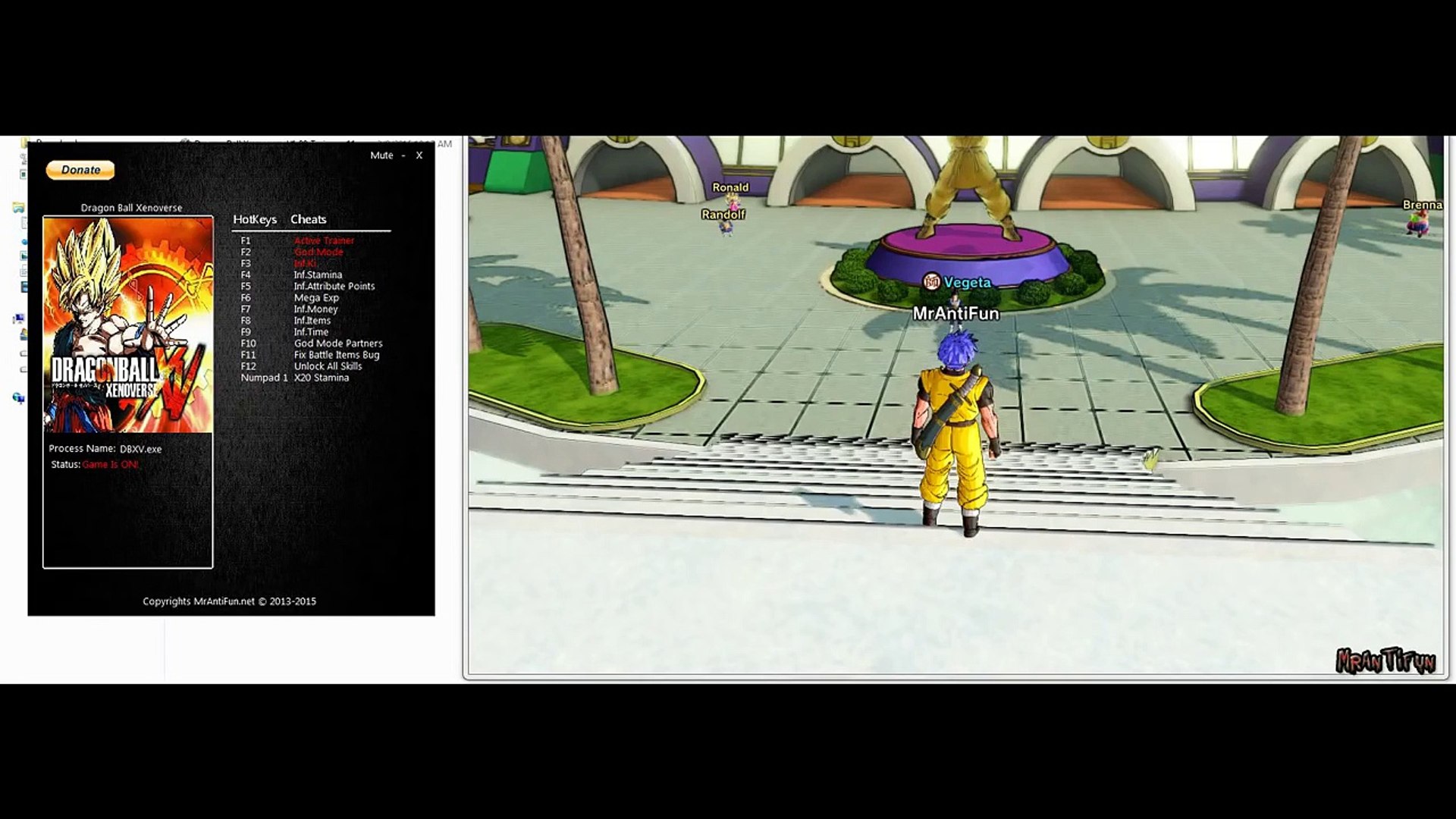
Task: Select the Randolf character near statue
Action: point(726,227)
